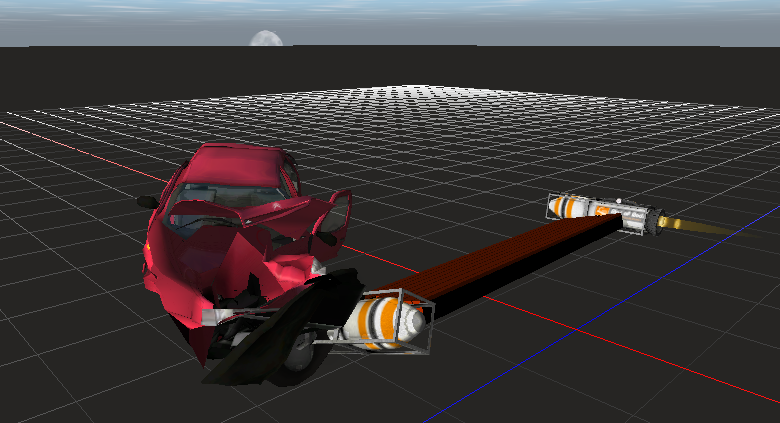Click the car's left side mirror

coord(148,202)
